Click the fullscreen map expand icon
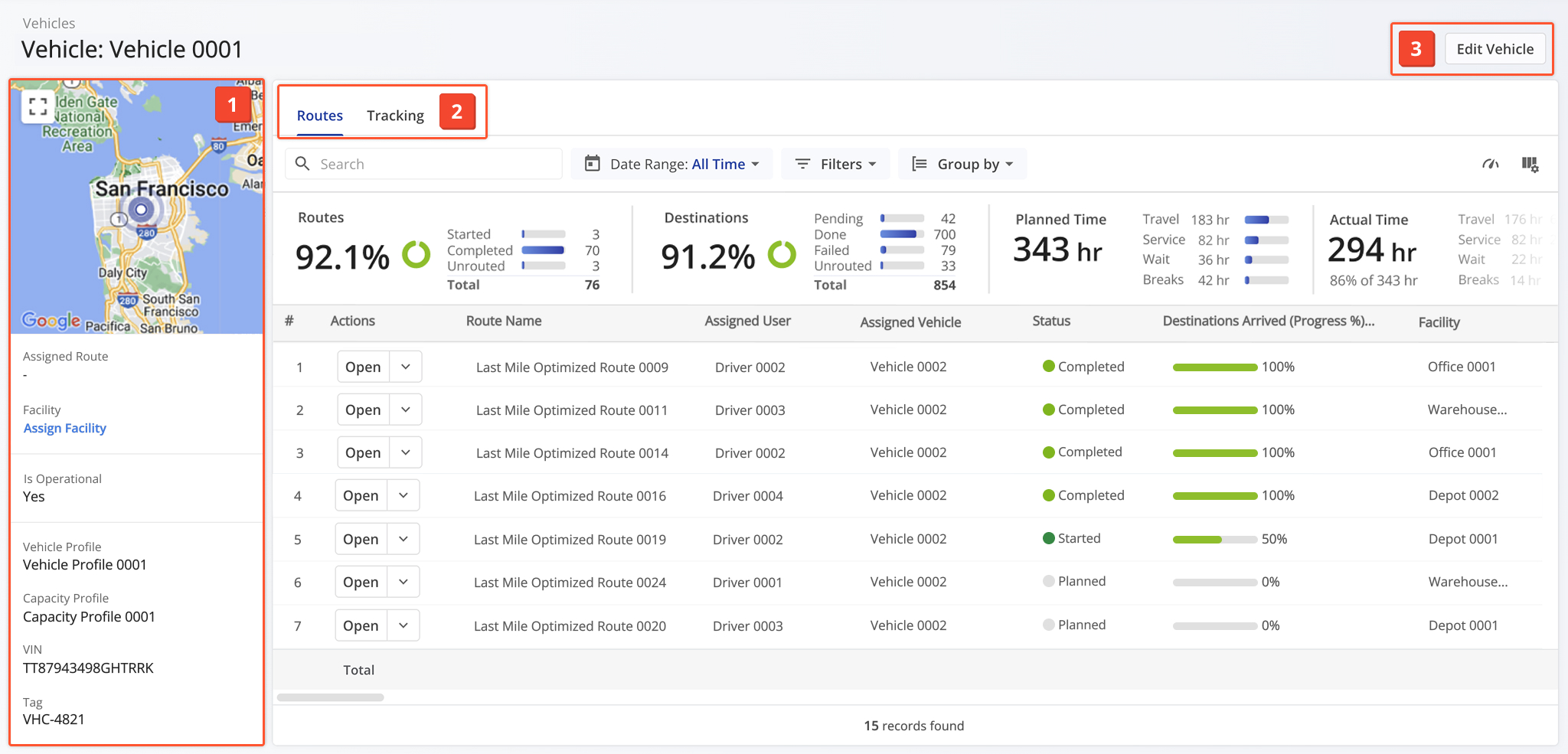This screenshot has height=754, width=1568. coord(38,106)
